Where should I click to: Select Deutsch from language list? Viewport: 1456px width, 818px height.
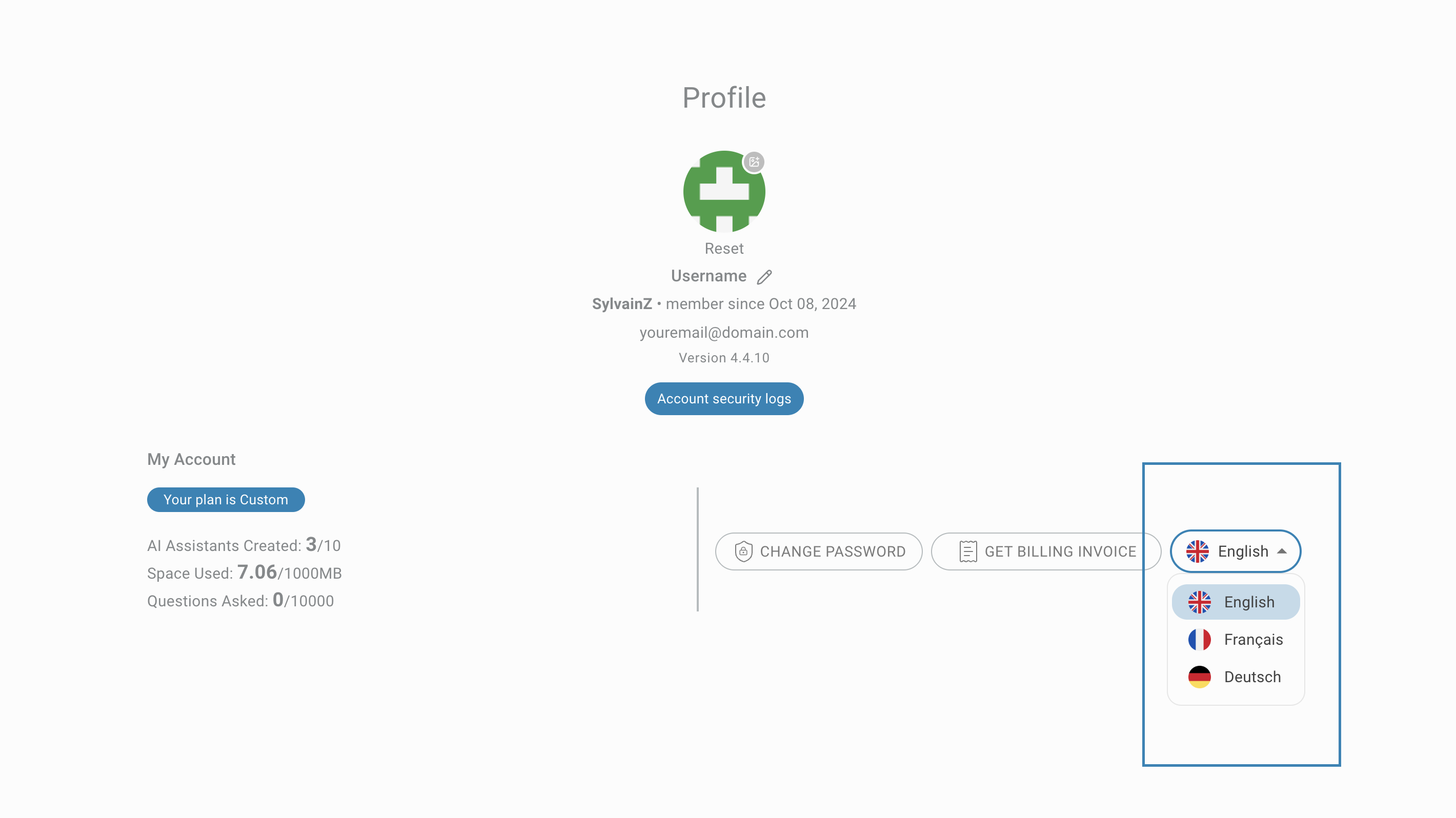[1252, 677]
